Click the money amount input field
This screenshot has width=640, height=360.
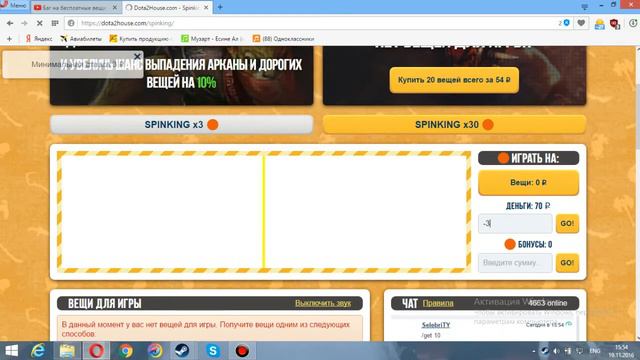(515, 224)
